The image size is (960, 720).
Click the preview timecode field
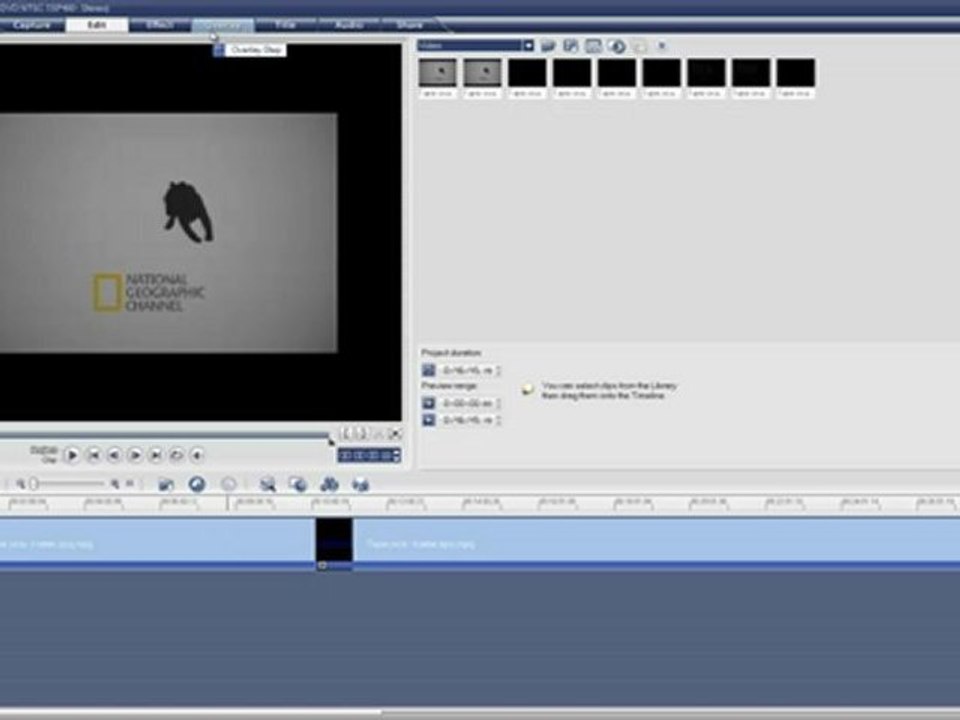pos(365,456)
